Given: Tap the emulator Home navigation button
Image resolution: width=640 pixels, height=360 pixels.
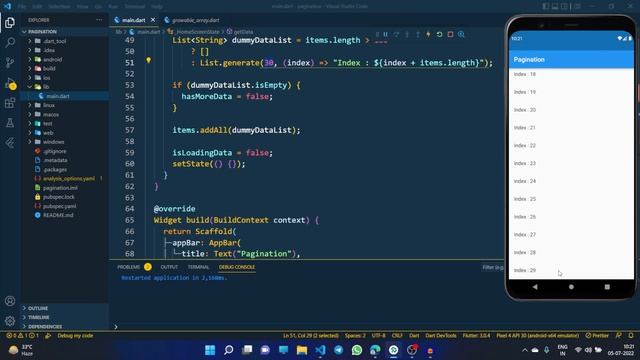Looking at the screenshot, I should [x=571, y=287].
